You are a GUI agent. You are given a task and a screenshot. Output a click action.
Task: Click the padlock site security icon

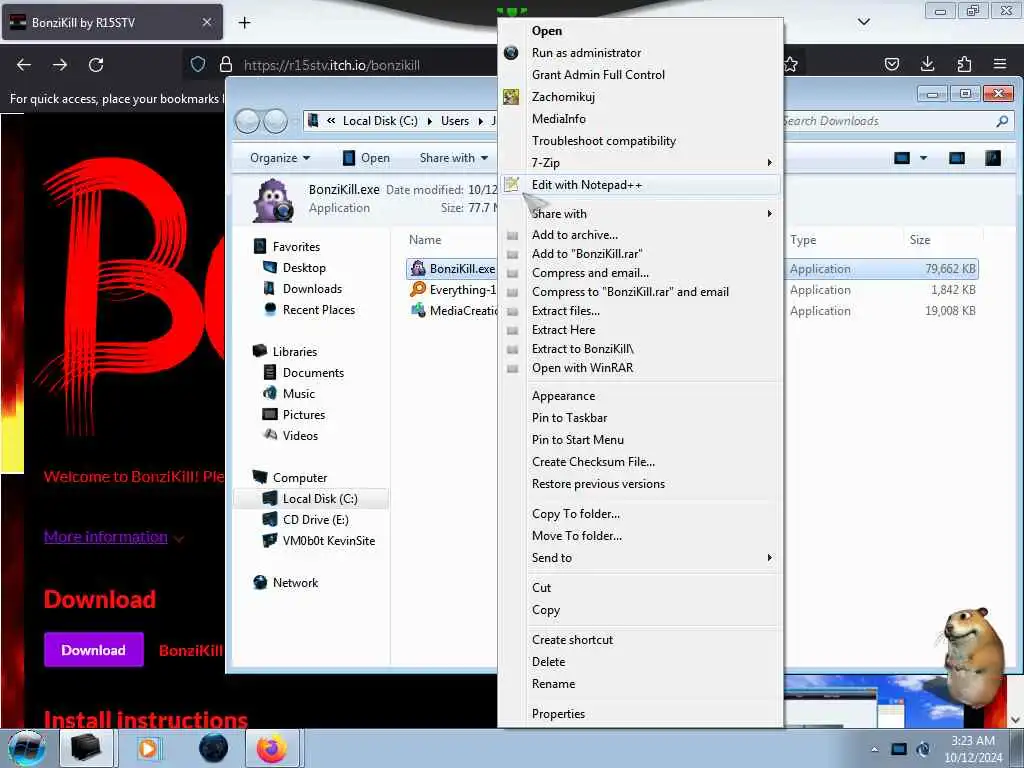coord(226,64)
